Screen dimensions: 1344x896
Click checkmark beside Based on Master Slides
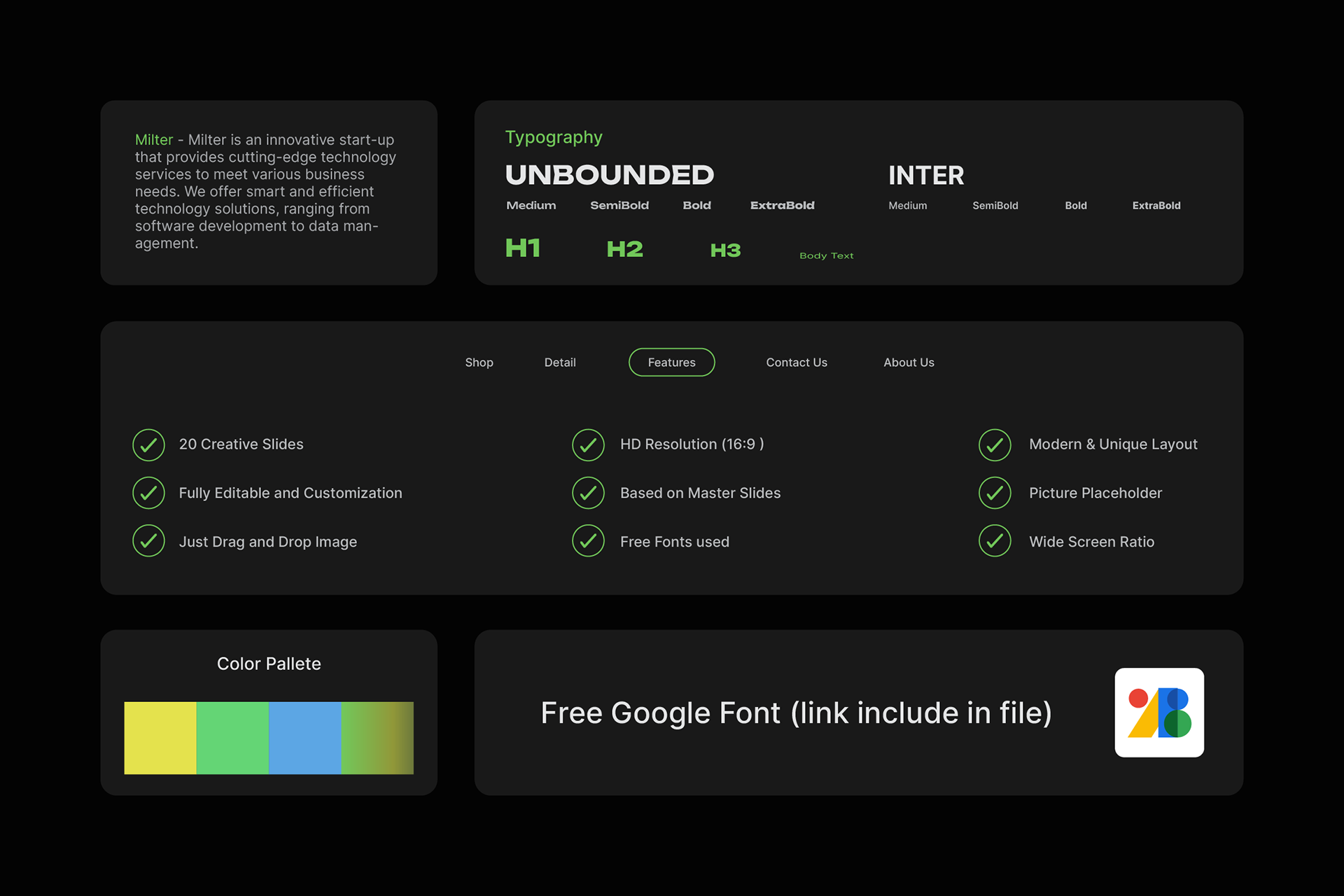click(x=588, y=493)
